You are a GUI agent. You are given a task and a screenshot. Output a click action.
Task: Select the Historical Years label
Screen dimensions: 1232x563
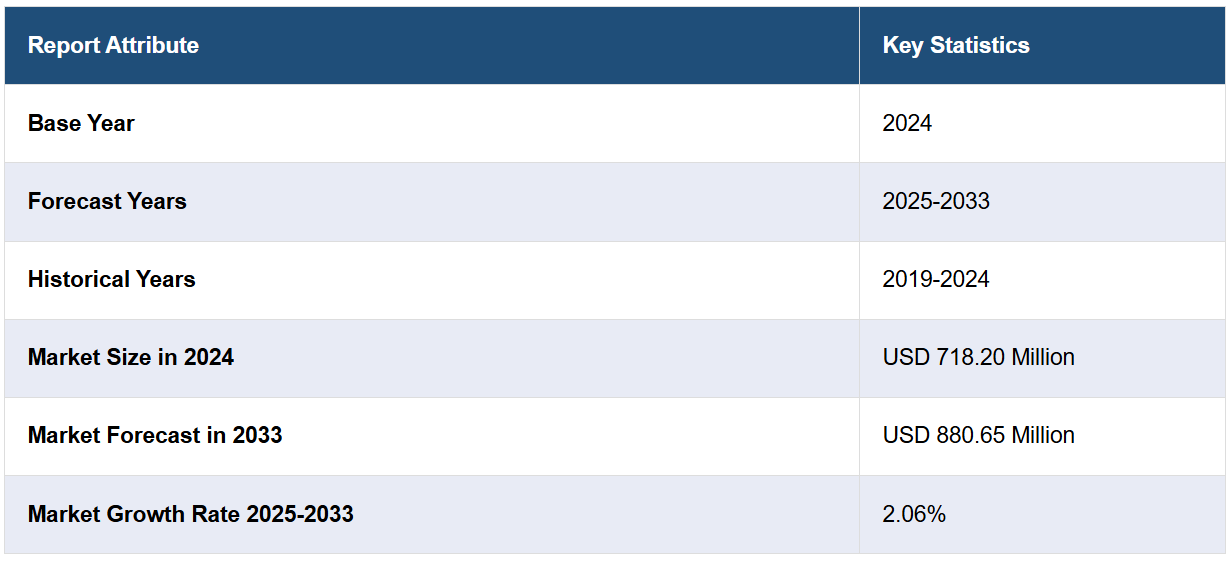[x=111, y=279]
